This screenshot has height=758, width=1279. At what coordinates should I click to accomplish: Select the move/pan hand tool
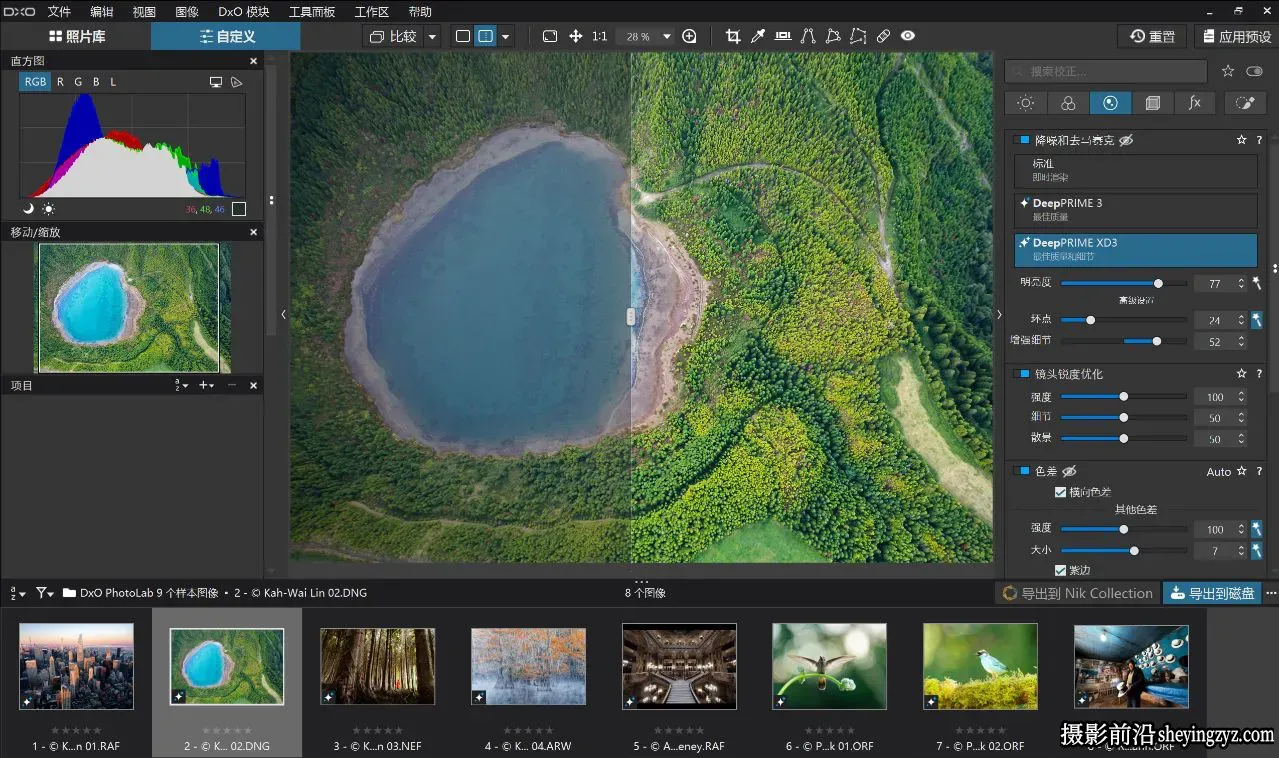tap(576, 36)
